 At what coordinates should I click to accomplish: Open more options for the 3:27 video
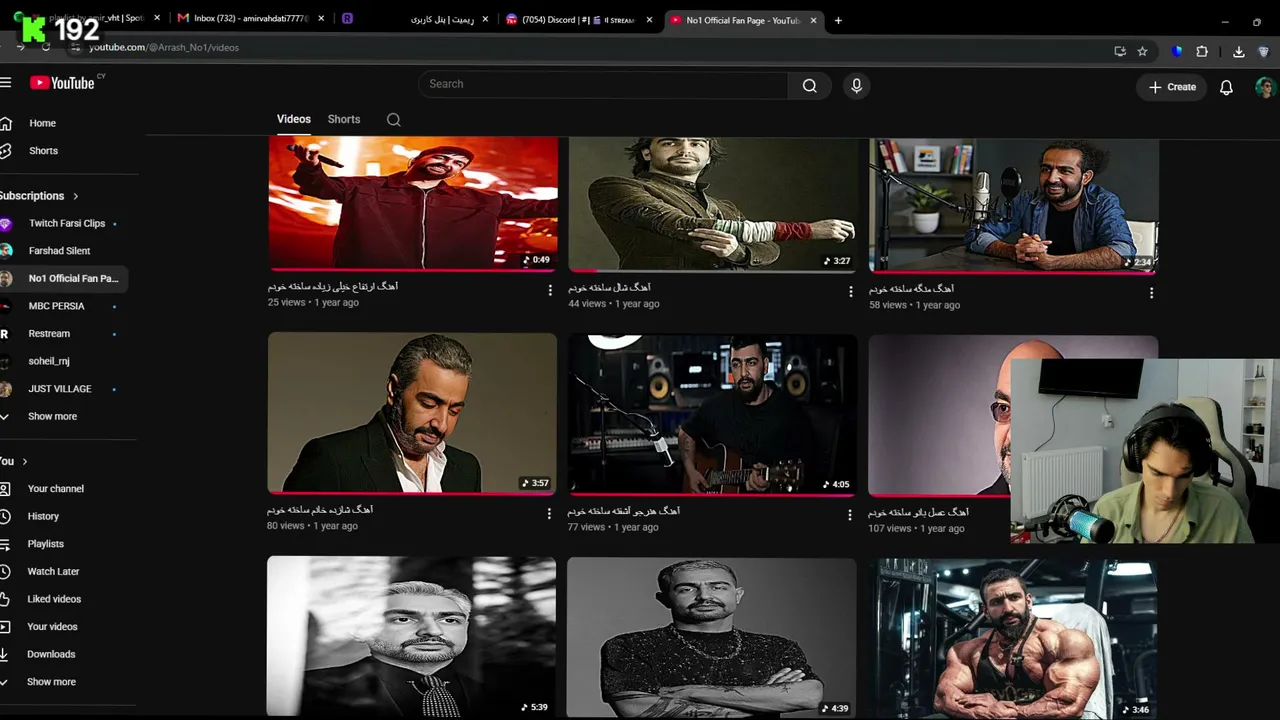[x=851, y=292]
